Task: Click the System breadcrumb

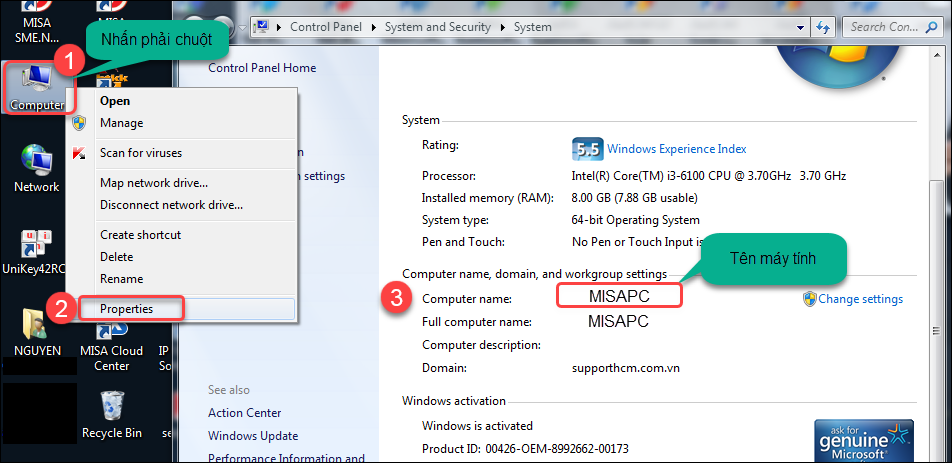Action: pyautogui.click(x=532, y=27)
